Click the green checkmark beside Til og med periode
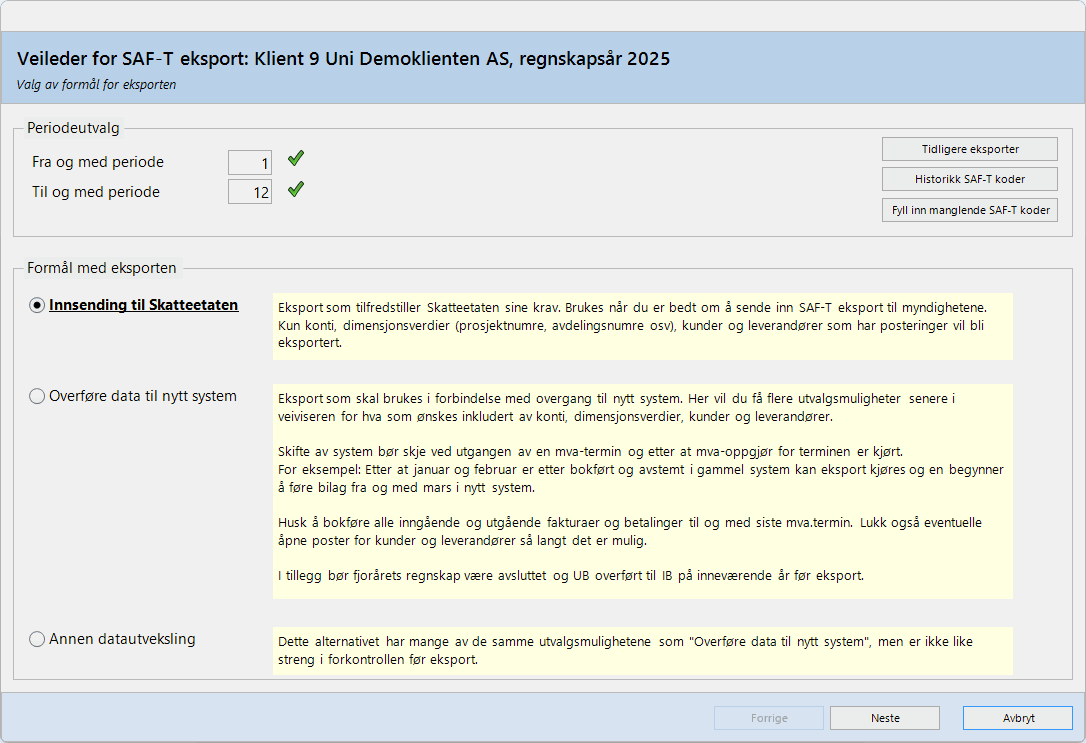The width and height of the screenshot is (1086, 743). (x=295, y=190)
